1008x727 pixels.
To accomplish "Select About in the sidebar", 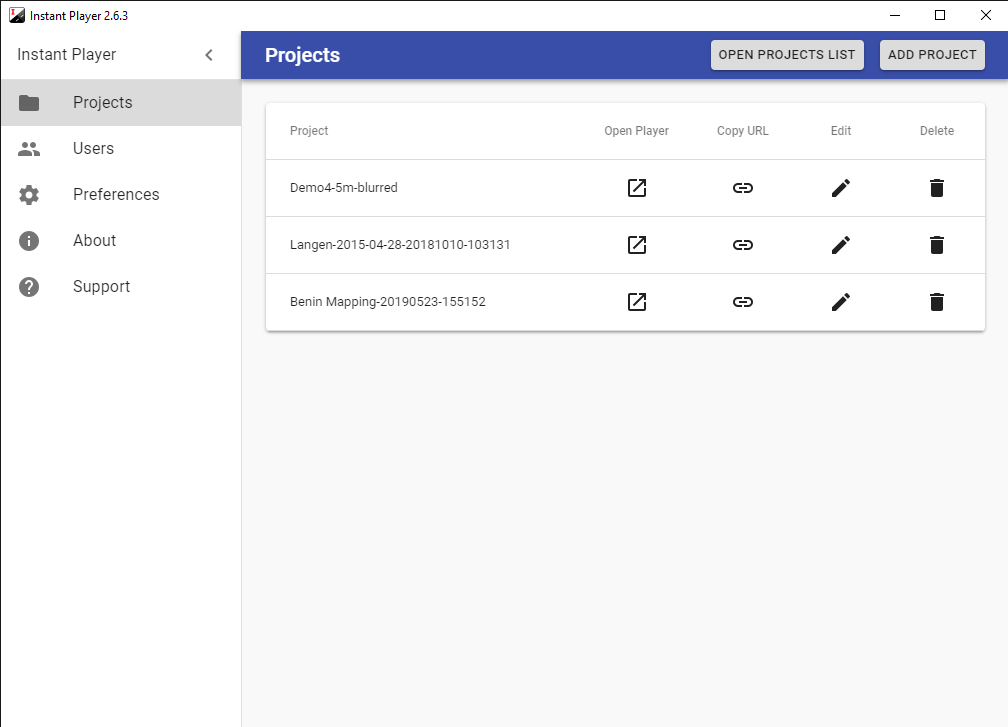I will click(121, 240).
